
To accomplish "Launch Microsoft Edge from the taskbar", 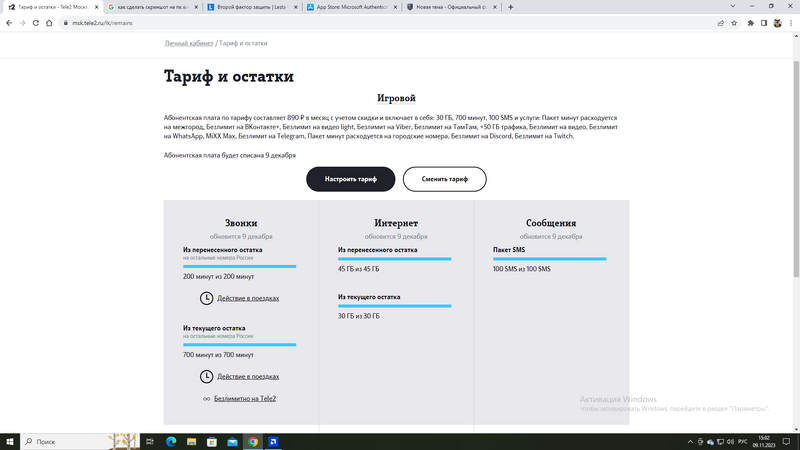I will pos(171,441).
